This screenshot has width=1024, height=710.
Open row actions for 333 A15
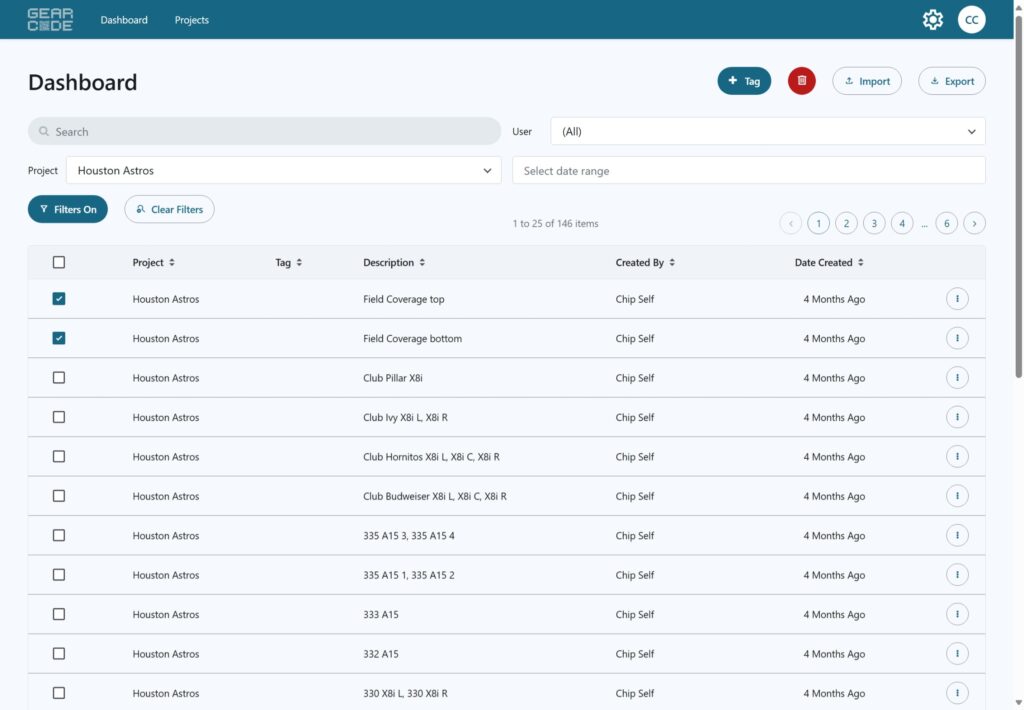click(957, 614)
